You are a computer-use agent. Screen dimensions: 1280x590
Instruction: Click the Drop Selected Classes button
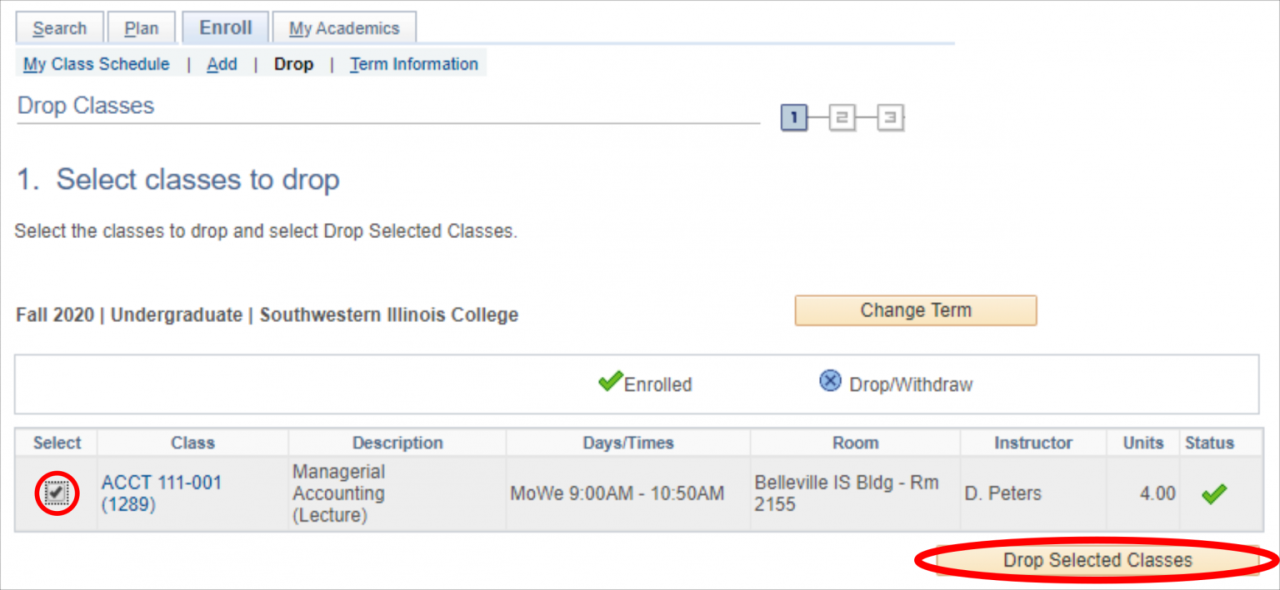(x=1096, y=560)
